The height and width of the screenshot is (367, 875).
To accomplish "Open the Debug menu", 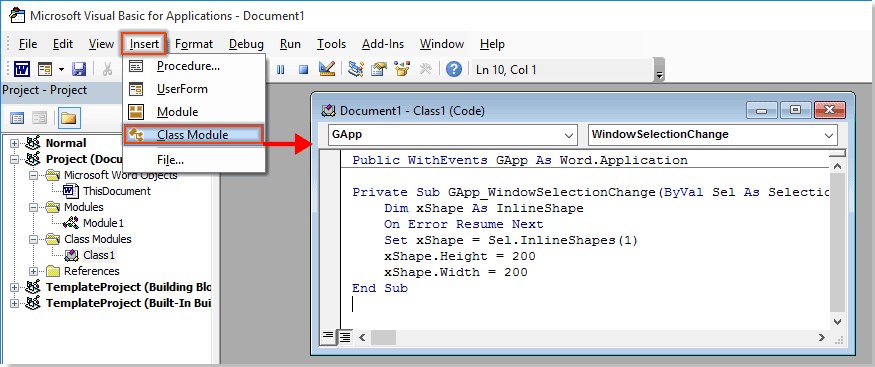I will (x=246, y=44).
